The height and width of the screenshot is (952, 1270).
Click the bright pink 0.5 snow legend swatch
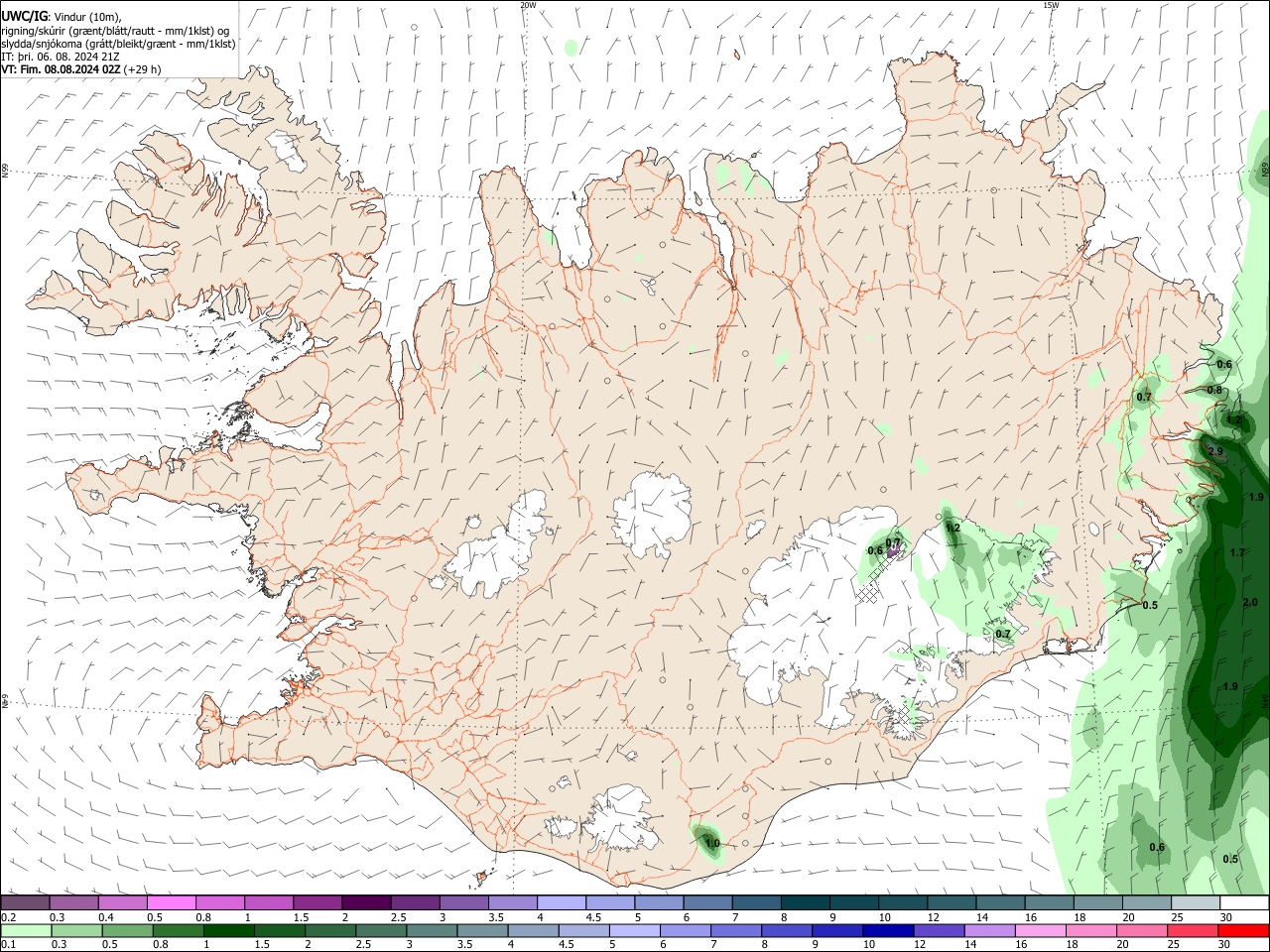(x=171, y=902)
